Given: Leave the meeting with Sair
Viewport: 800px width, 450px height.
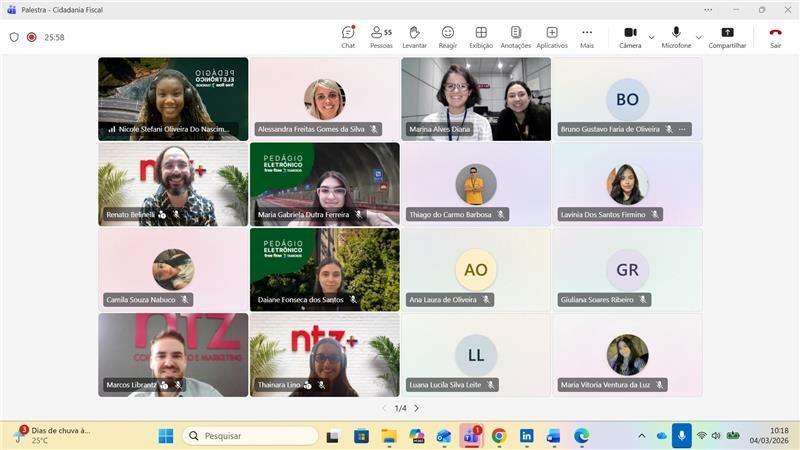Looking at the screenshot, I should tap(775, 37).
